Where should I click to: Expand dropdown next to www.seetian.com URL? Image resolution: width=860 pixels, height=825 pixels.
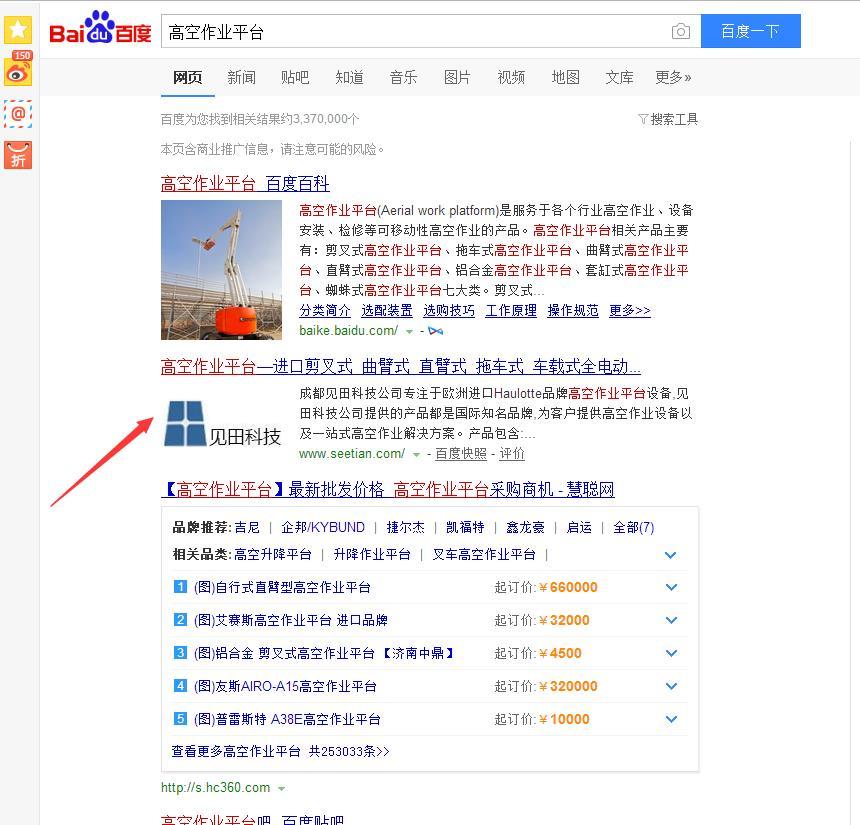416,455
